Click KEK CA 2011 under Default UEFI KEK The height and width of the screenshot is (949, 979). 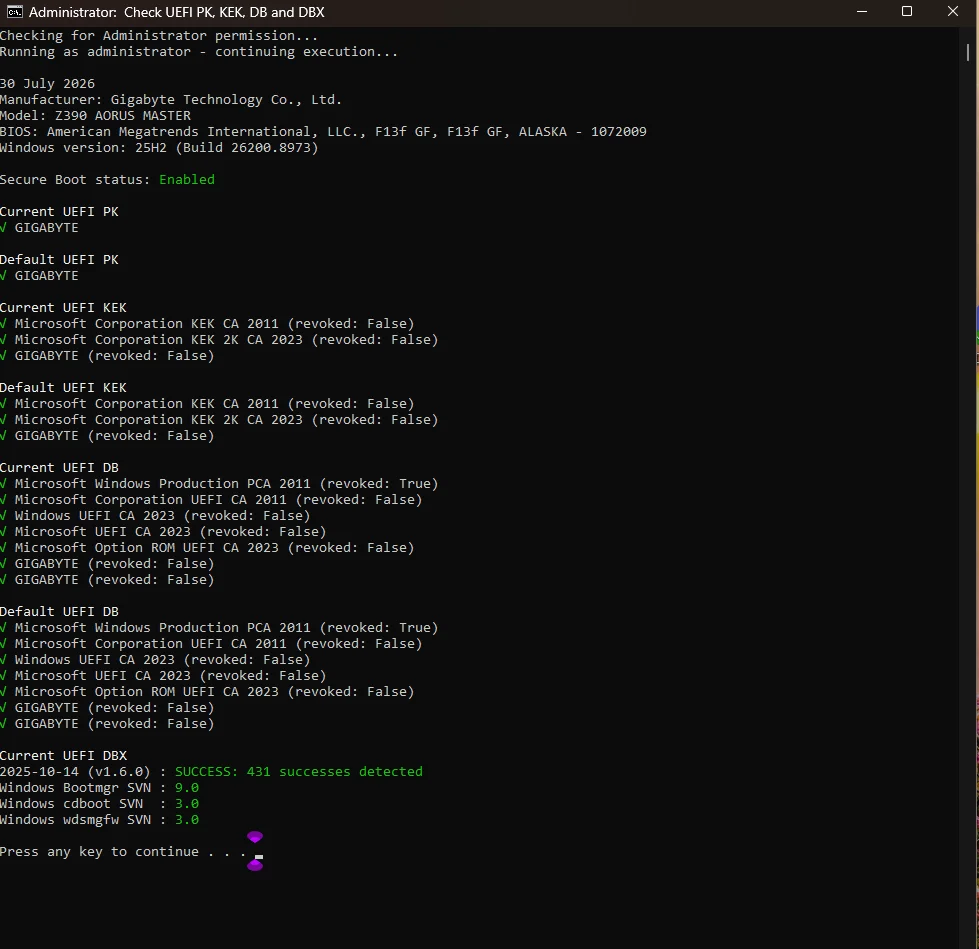214,404
